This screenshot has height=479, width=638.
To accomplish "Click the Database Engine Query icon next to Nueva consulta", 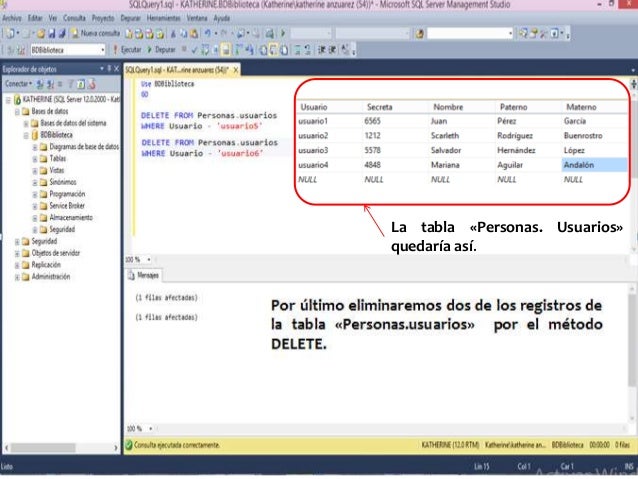I will point(129,33).
